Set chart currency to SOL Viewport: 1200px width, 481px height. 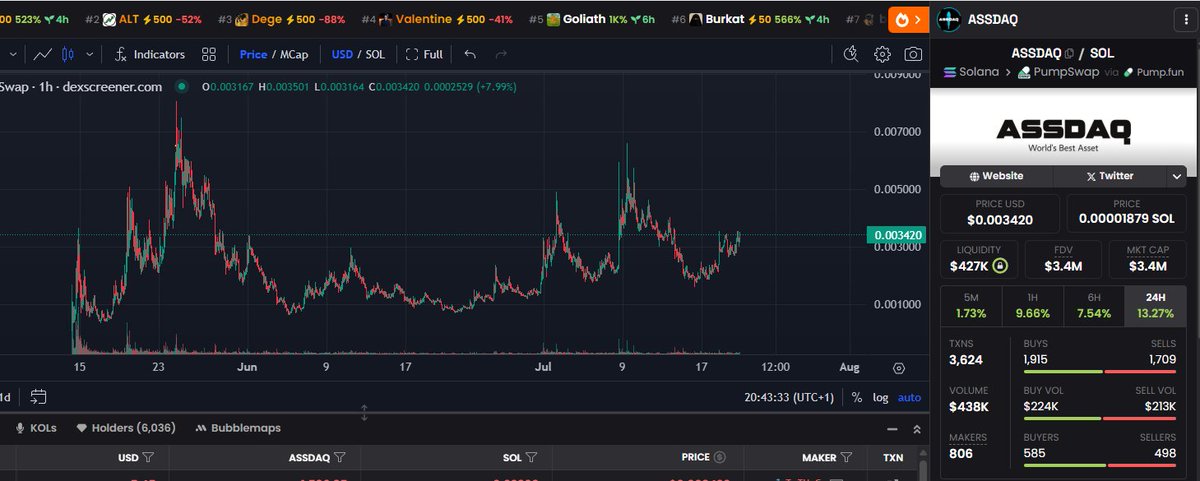(373, 54)
